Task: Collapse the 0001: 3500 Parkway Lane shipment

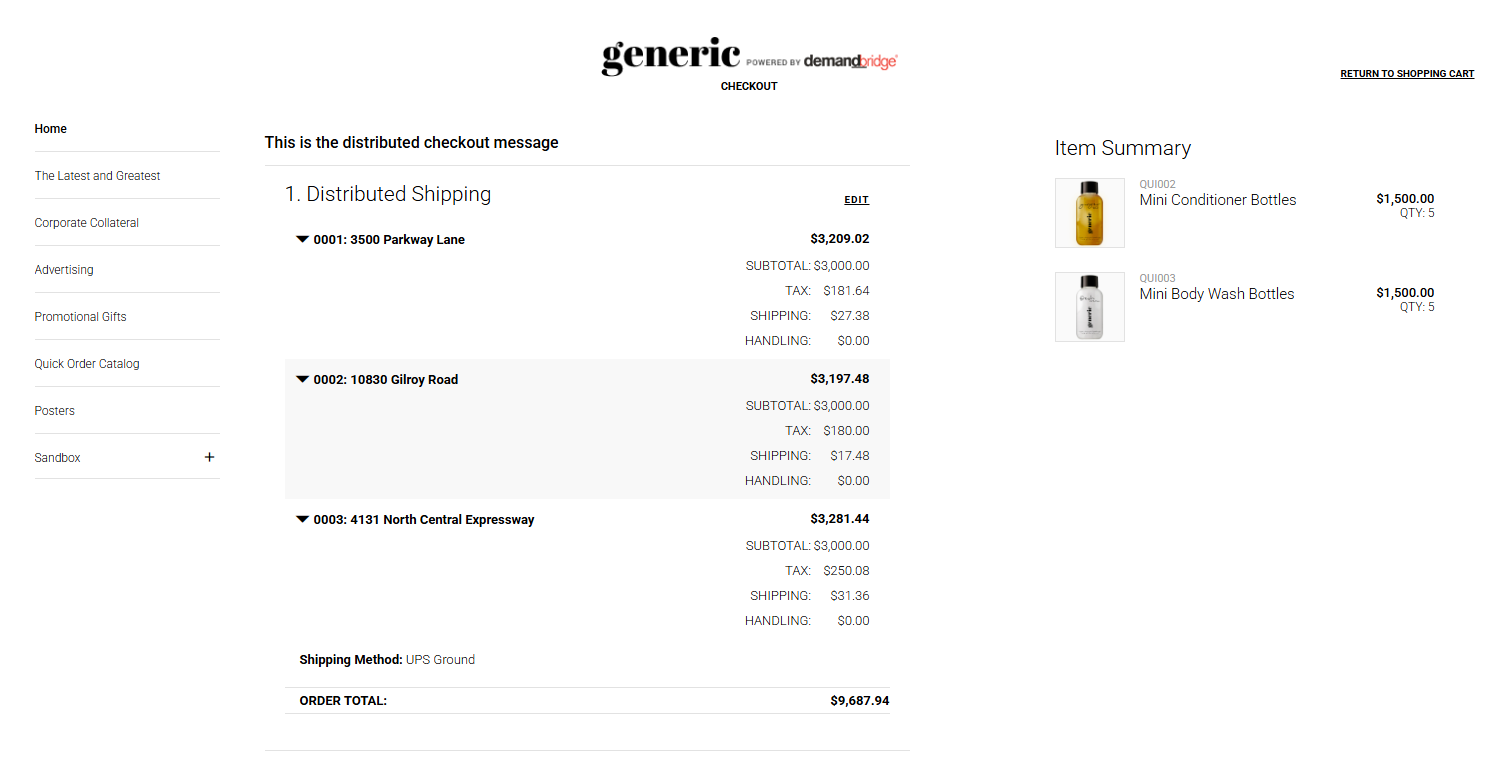Action: [x=302, y=240]
